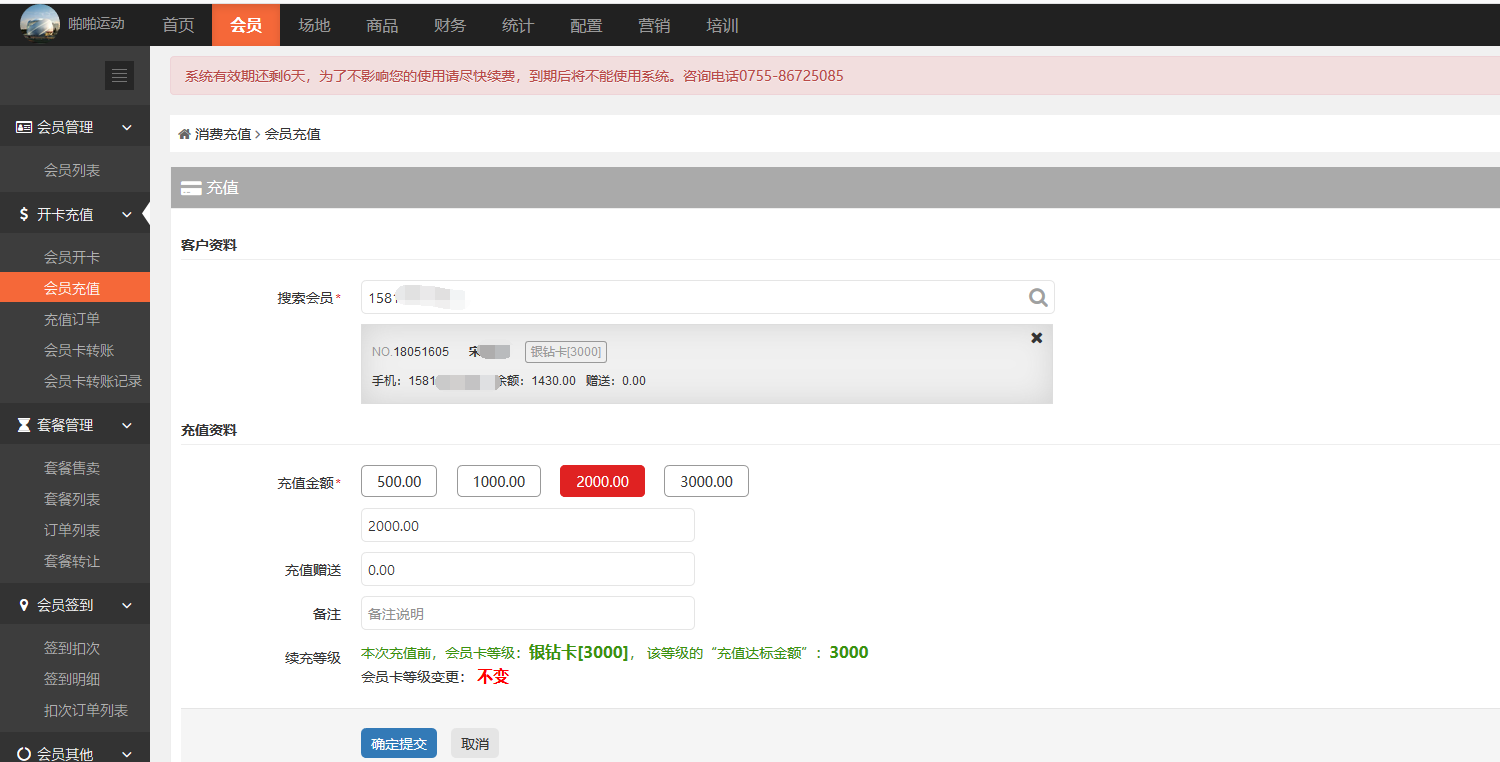The width and height of the screenshot is (1500, 762).
Task: Click the circle icon of 会员其他
Action: (24, 754)
